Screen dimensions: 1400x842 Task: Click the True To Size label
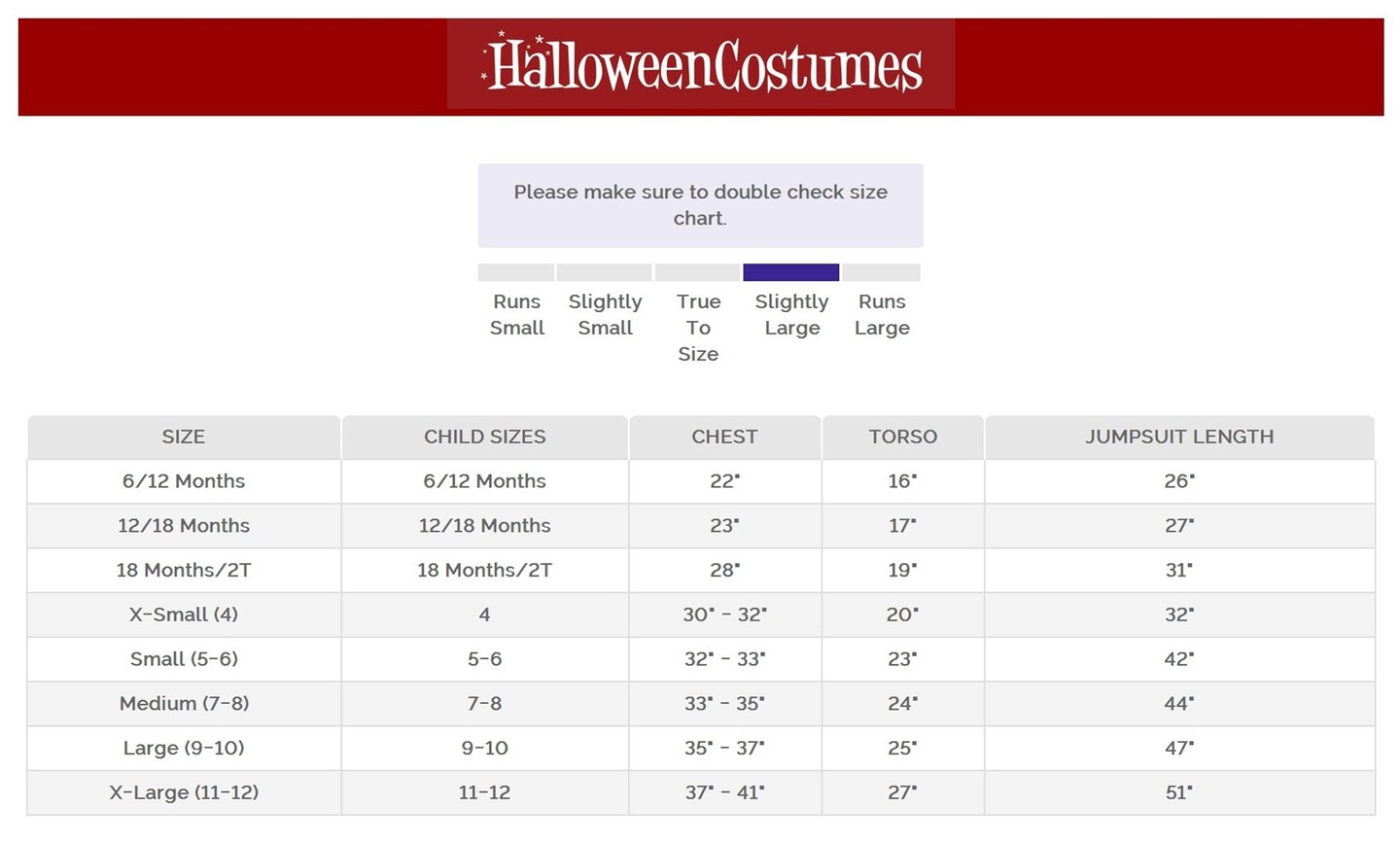[x=698, y=328]
